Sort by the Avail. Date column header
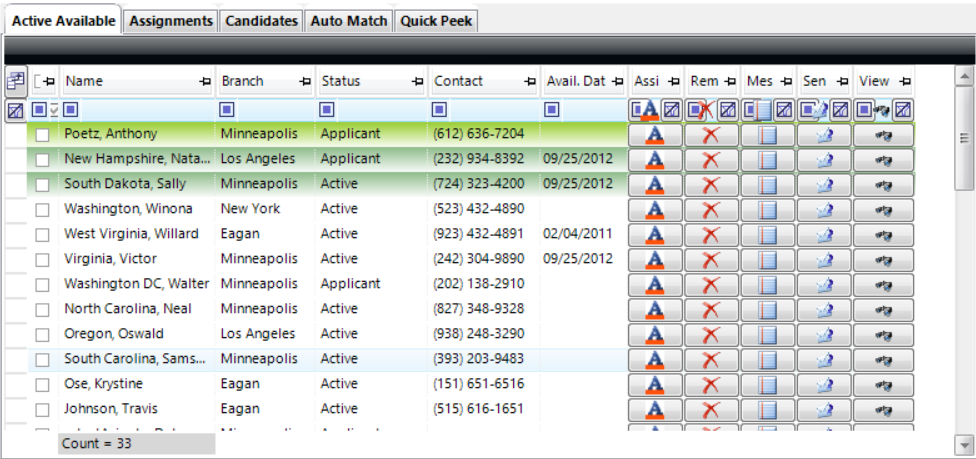 tap(574, 82)
